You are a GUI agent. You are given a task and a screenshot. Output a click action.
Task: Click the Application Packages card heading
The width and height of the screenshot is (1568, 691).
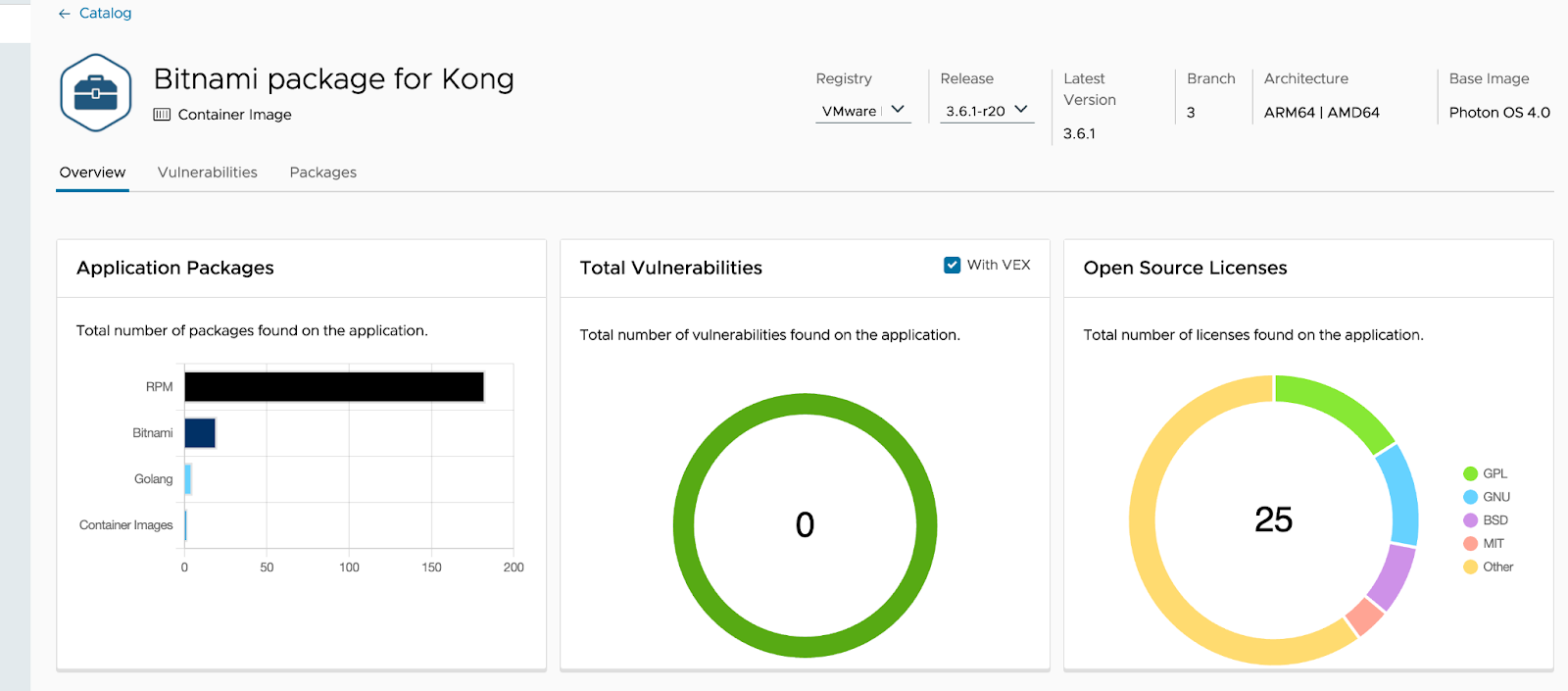[x=175, y=268]
